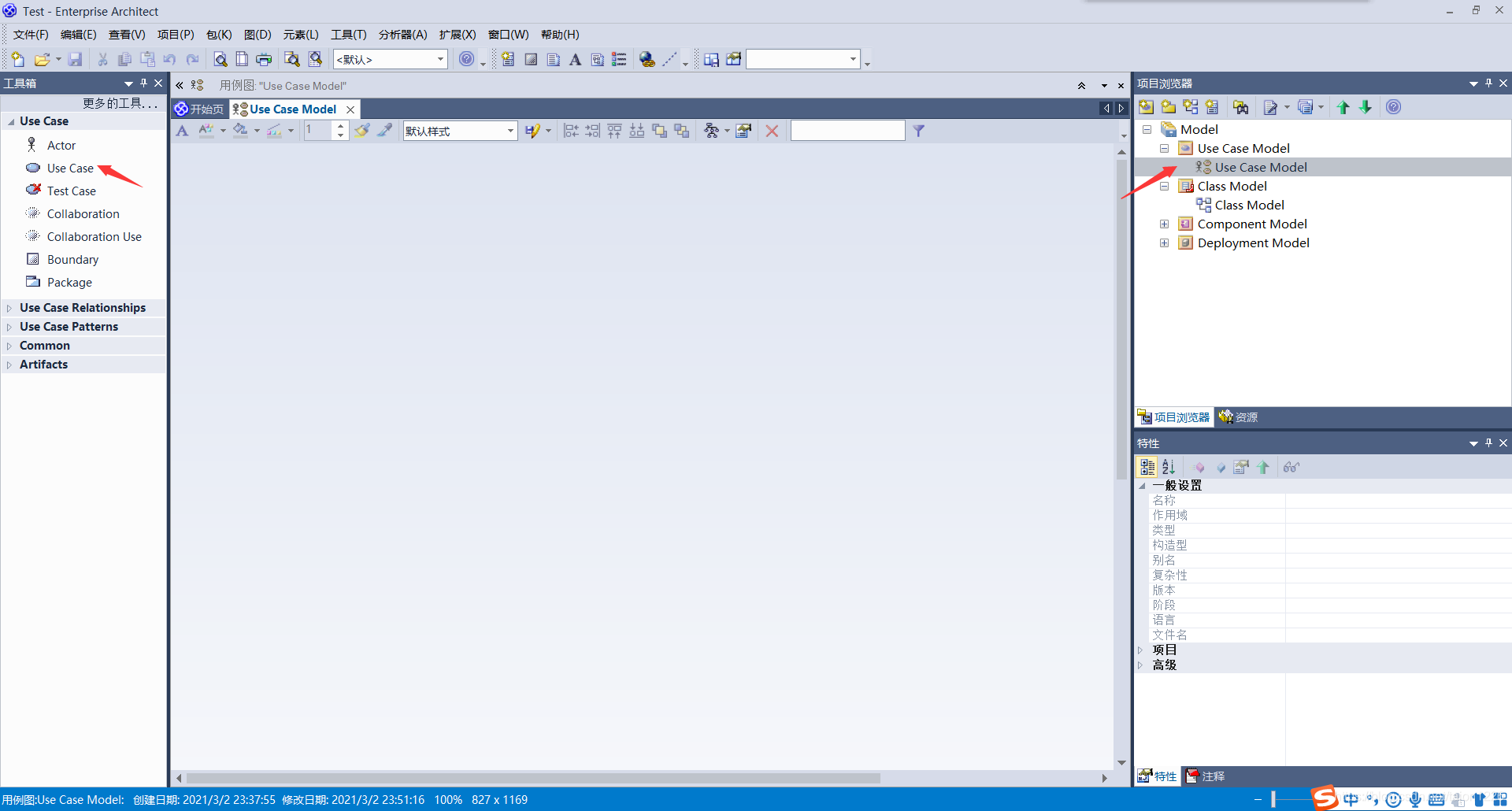Click the new diagram icon in project browser

pos(1191,107)
